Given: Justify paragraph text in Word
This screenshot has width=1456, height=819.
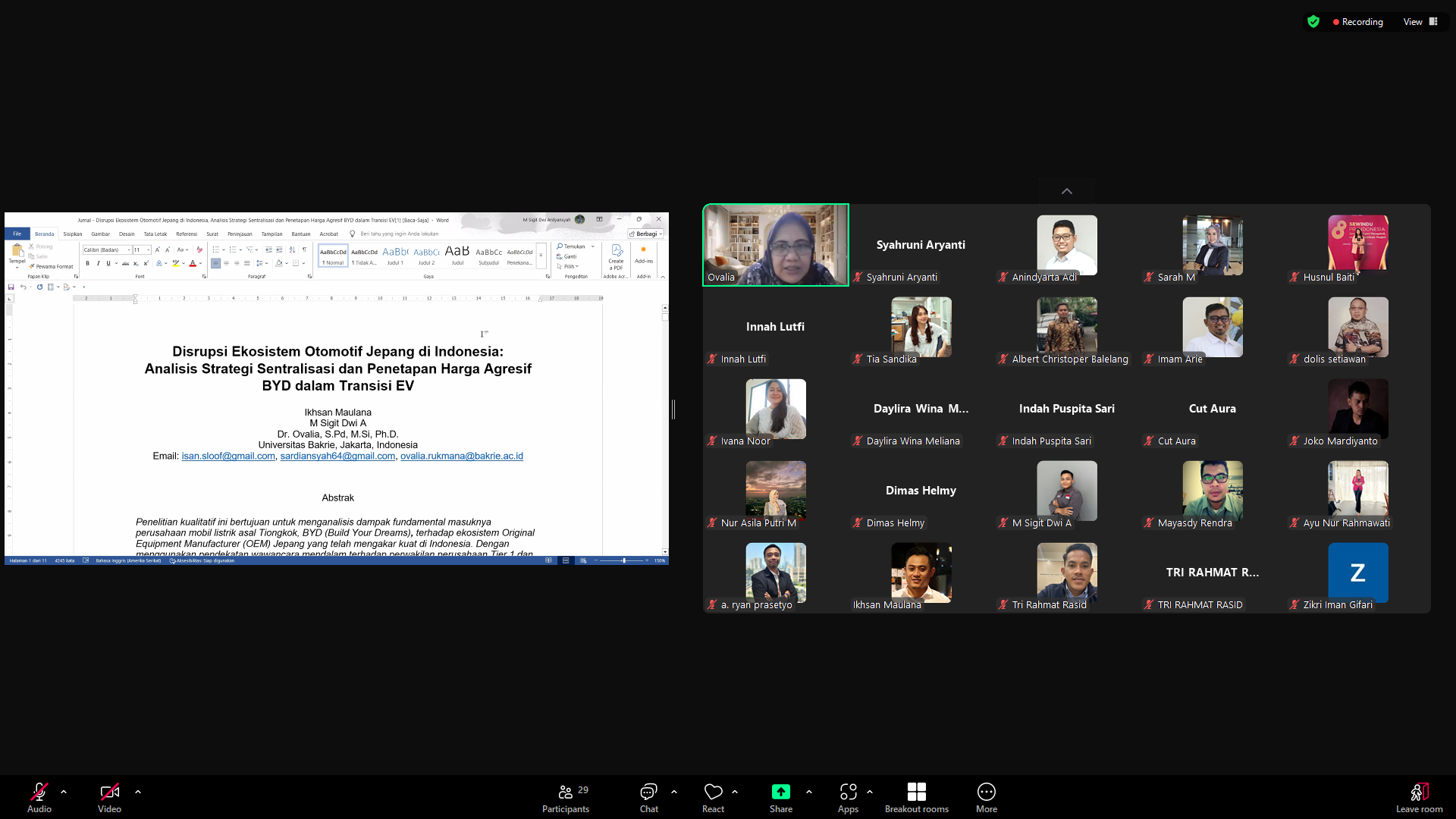Looking at the screenshot, I should click(247, 263).
